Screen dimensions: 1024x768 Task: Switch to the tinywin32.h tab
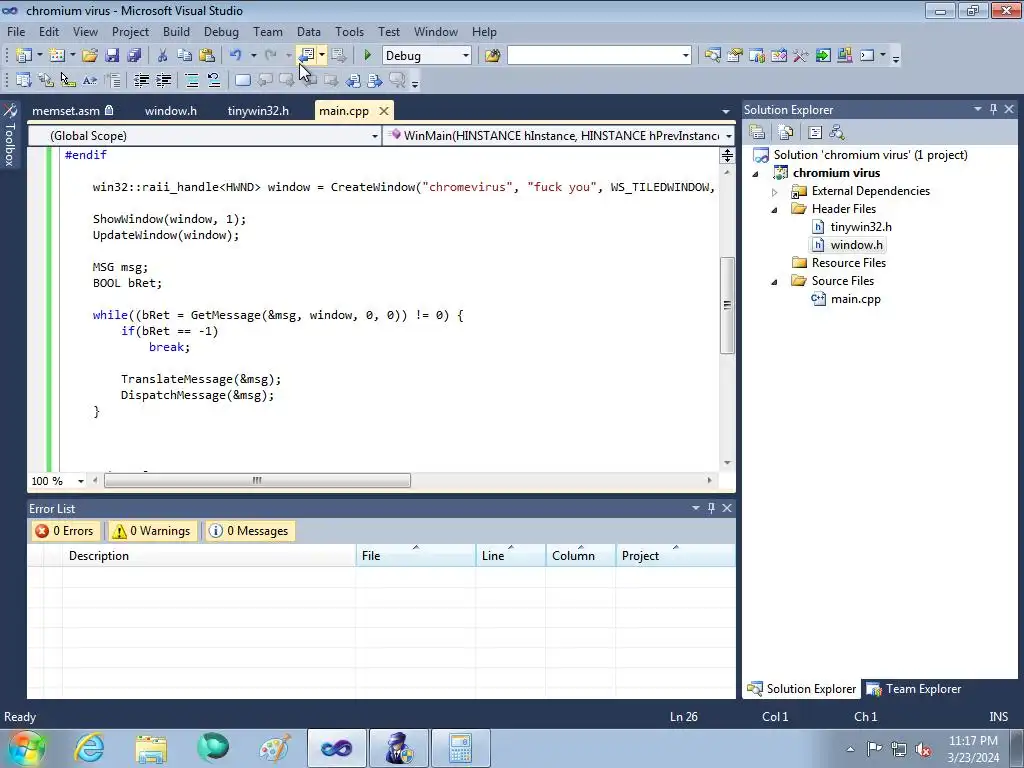click(258, 110)
